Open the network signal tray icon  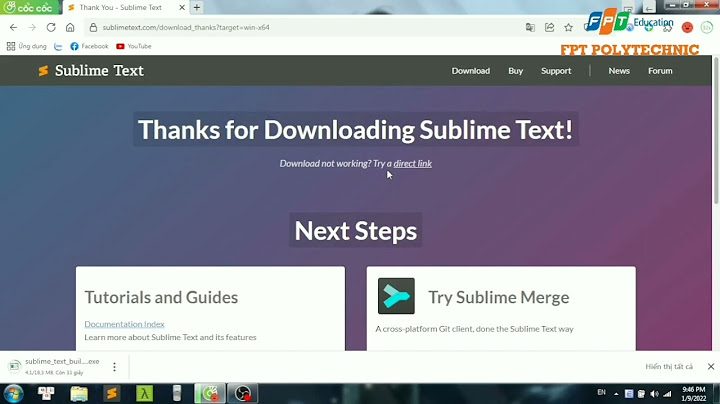[667, 394]
